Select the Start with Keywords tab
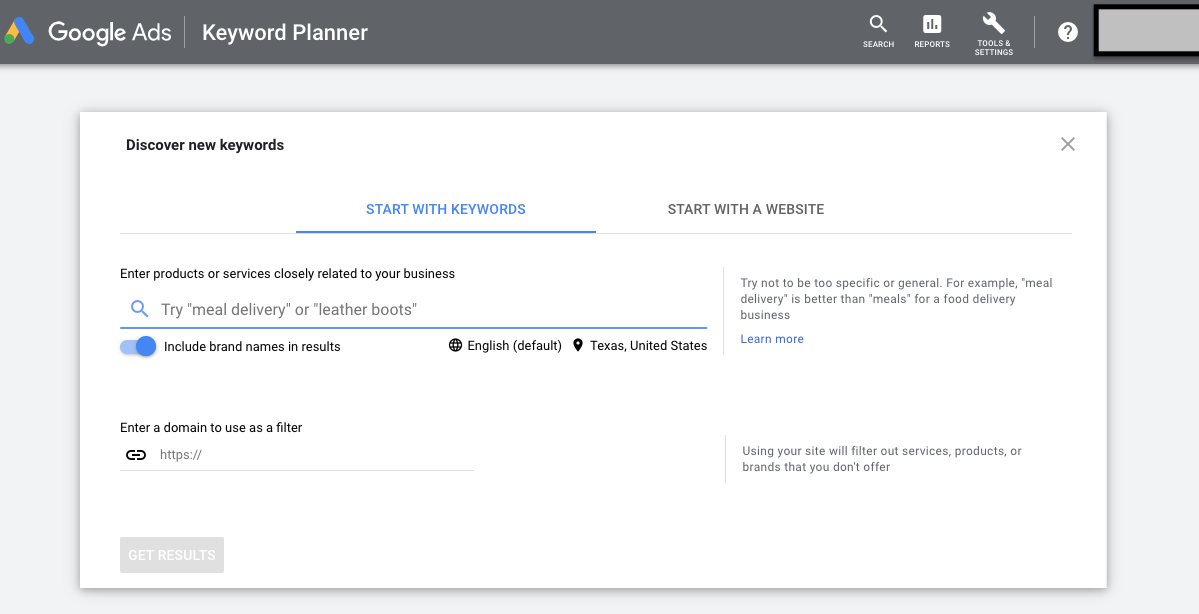 [446, 209]
